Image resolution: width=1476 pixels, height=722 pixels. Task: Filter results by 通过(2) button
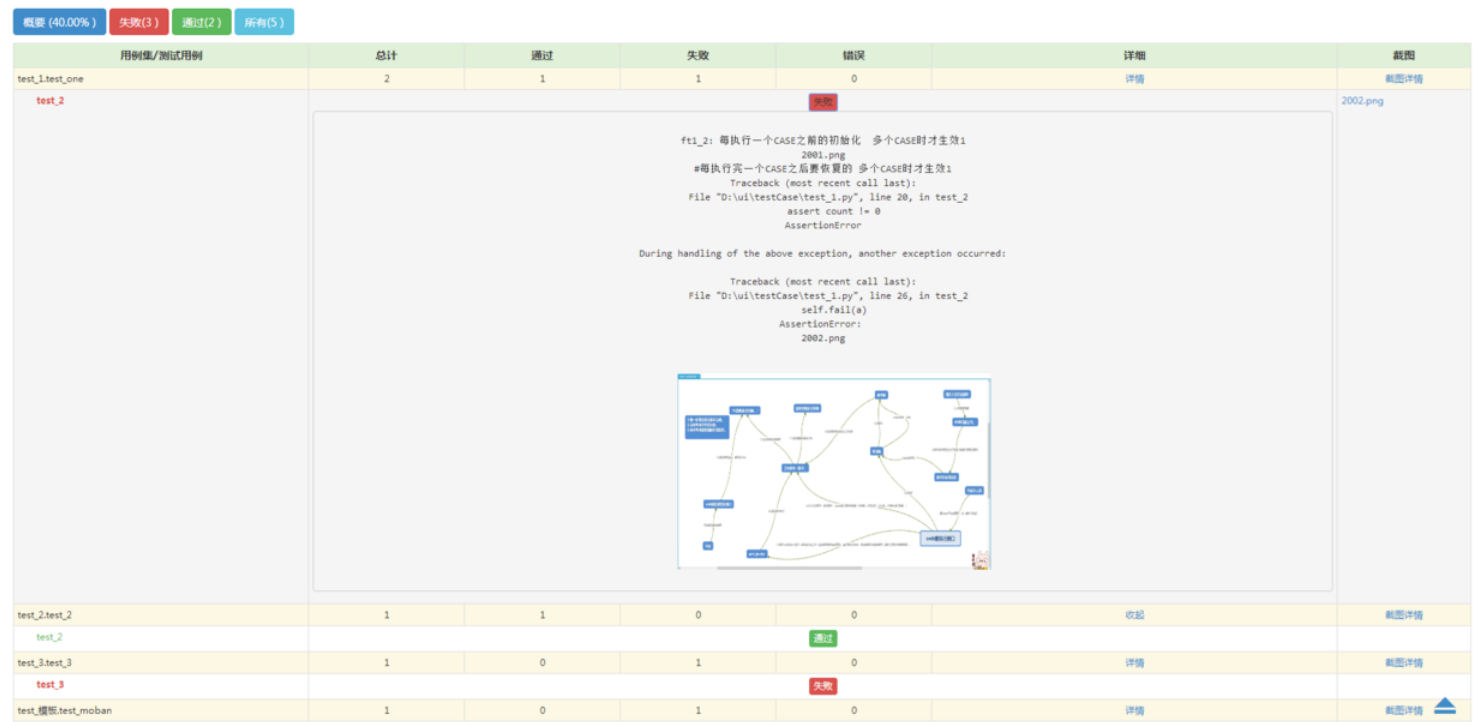click(201, 22)
